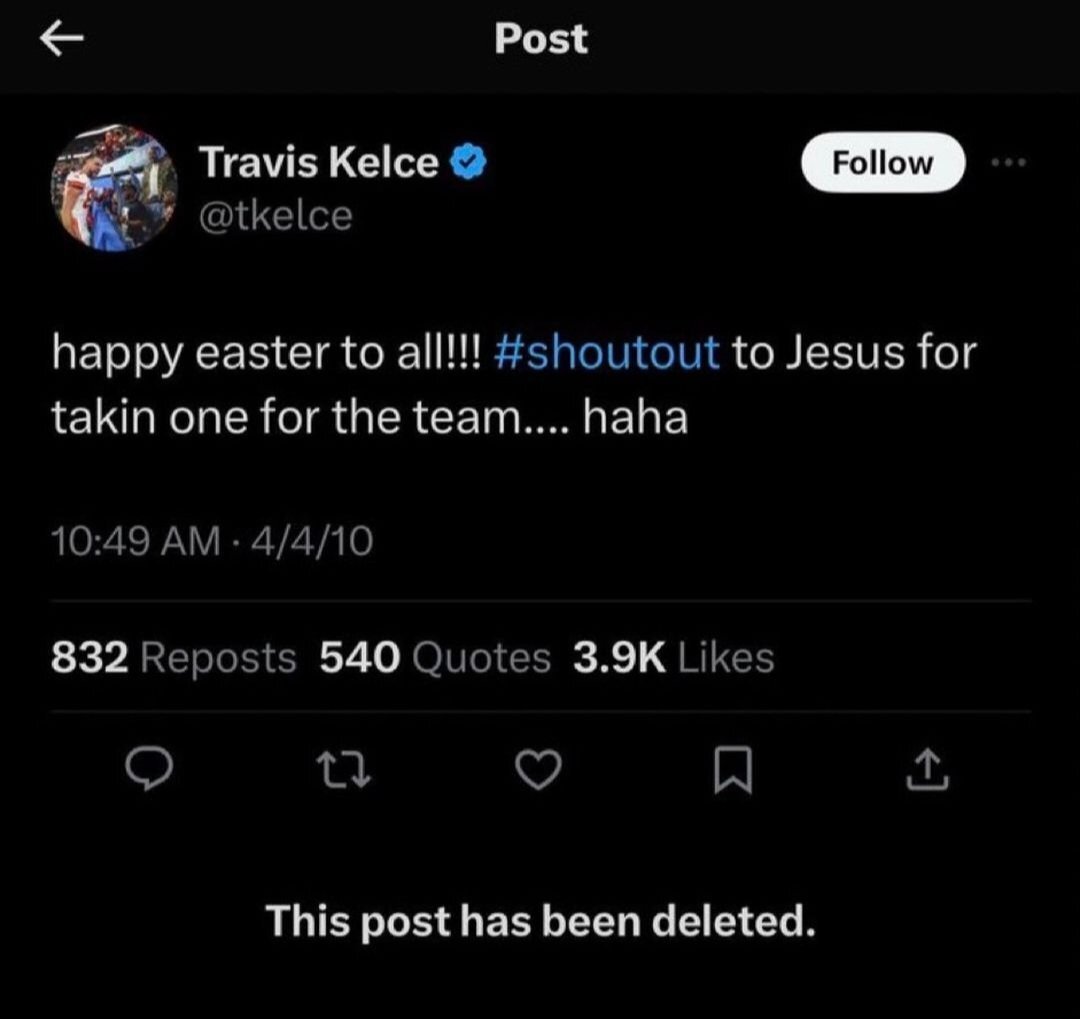Share the post via the upload arrow icon
1080x1019 pixels.
coord(927,771)
